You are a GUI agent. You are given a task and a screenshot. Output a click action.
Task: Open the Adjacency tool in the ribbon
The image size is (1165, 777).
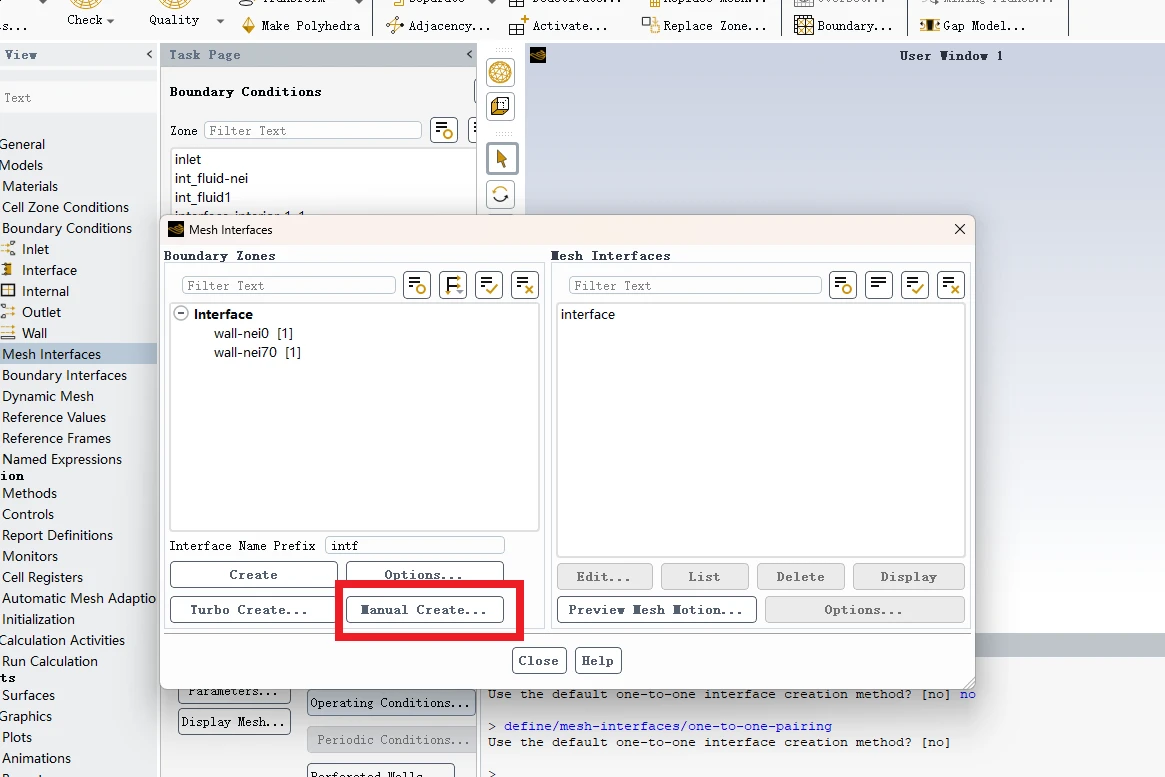point(438,26)
